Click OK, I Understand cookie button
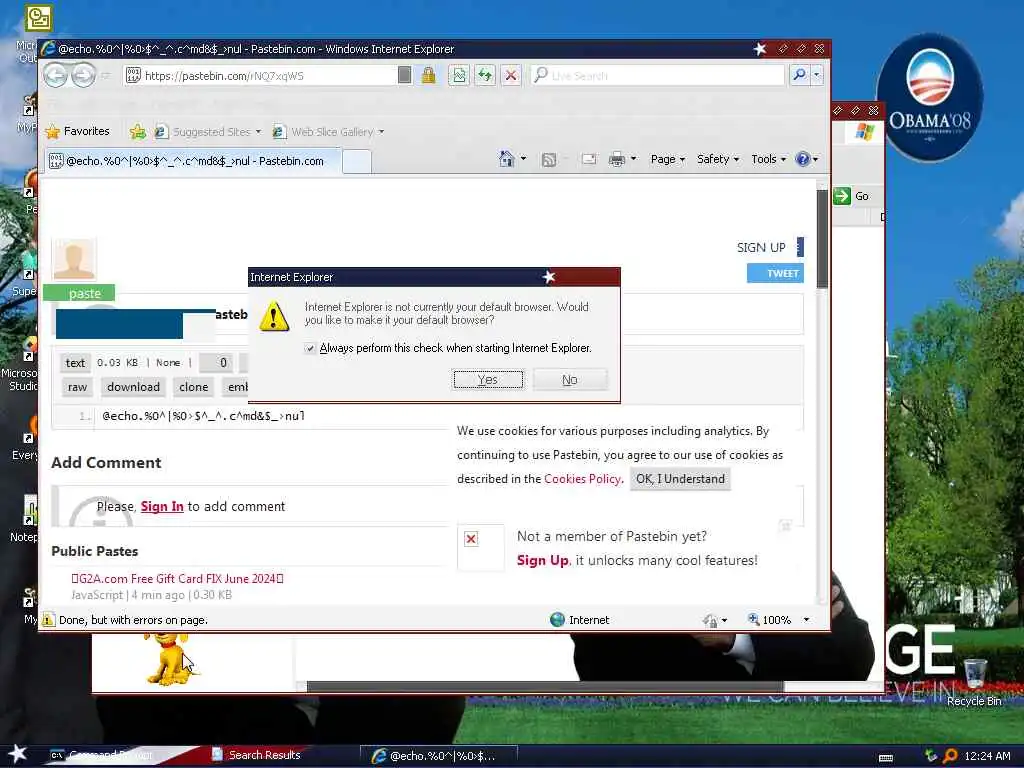 (x=680, y=479)
